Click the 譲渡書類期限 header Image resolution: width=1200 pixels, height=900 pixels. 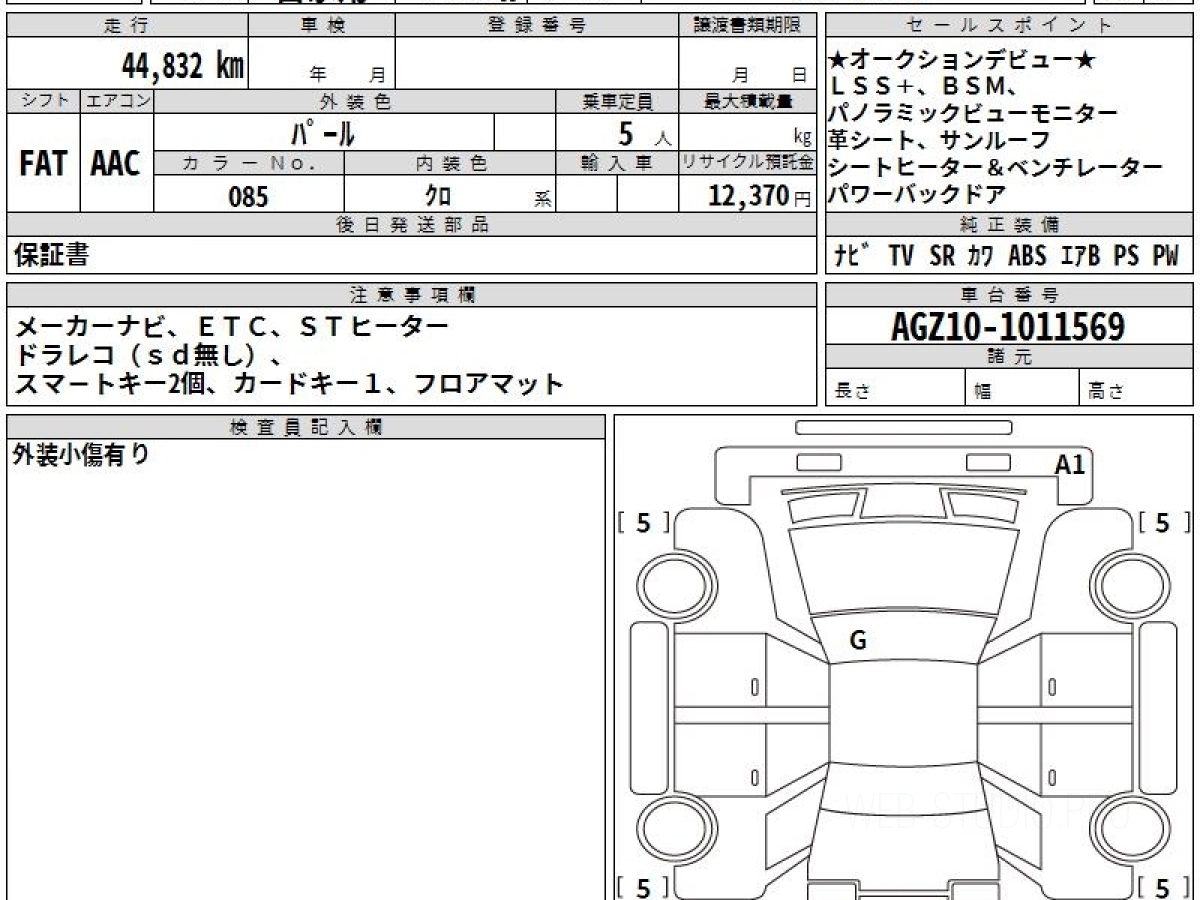[x=748, y=26]
